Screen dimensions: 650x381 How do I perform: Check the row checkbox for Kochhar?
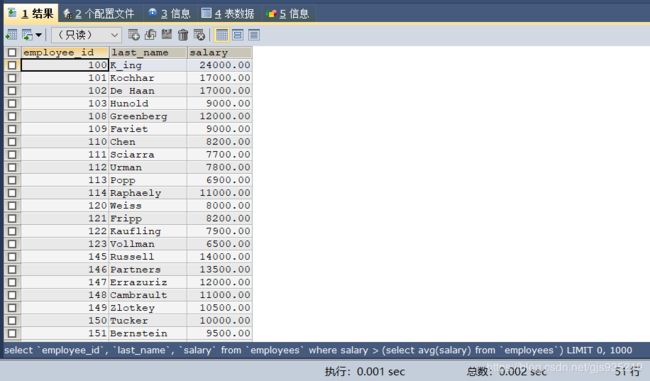point(12,78)
